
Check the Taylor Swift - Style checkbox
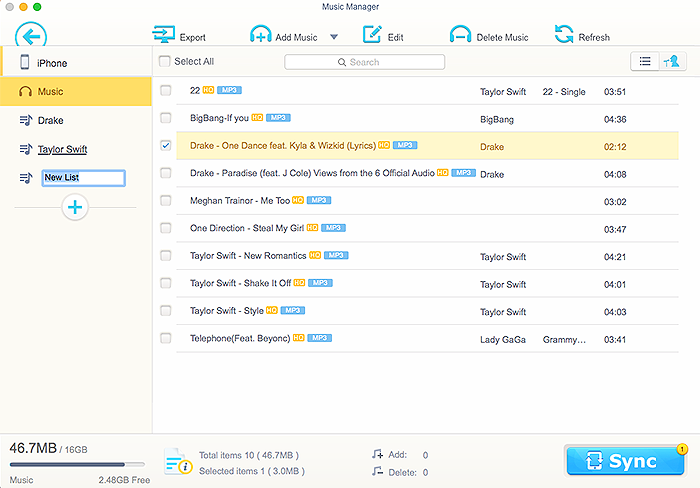tap(166, 310)
